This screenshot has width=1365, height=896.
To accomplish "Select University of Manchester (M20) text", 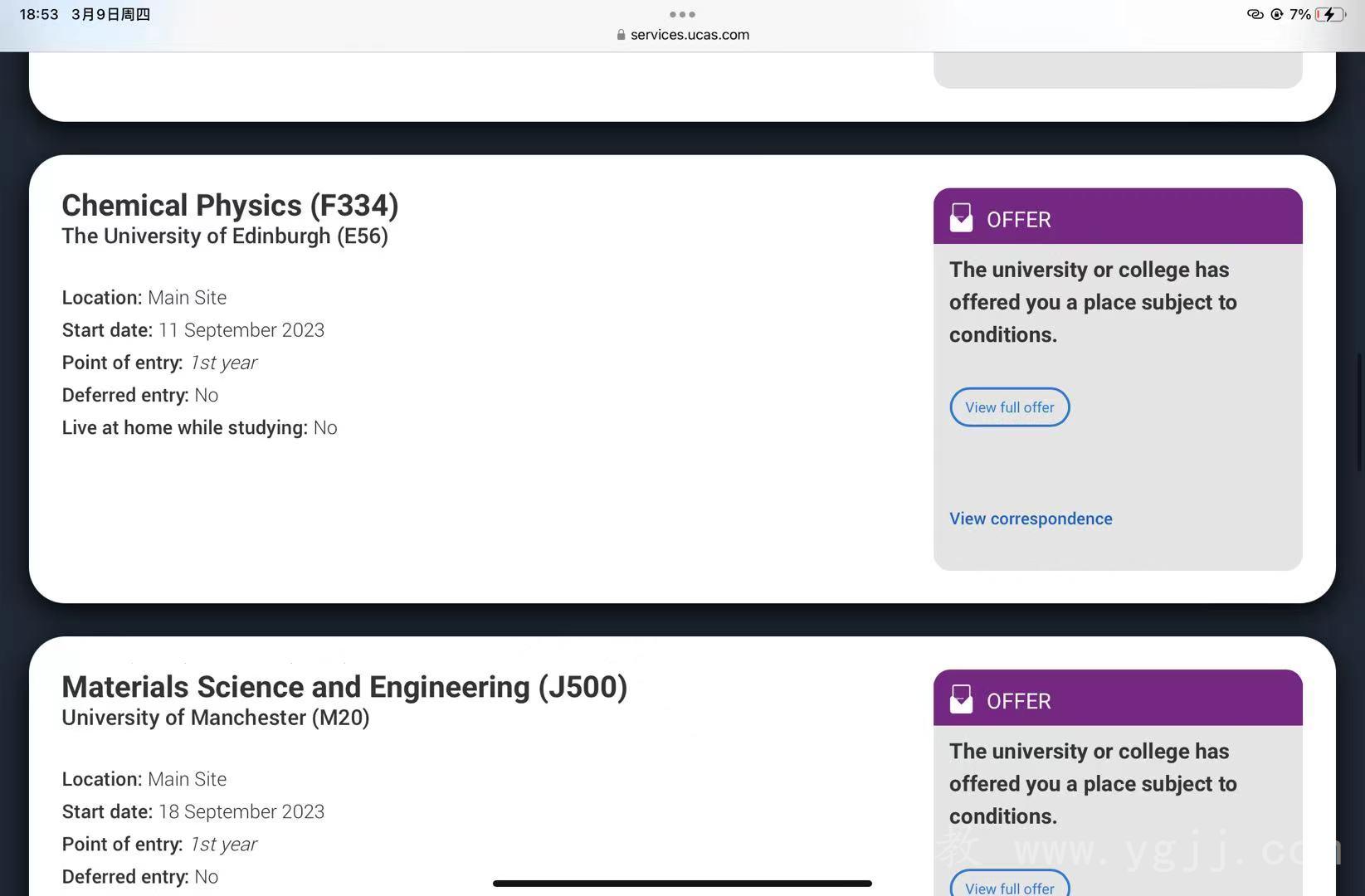I will click(216, 718).
